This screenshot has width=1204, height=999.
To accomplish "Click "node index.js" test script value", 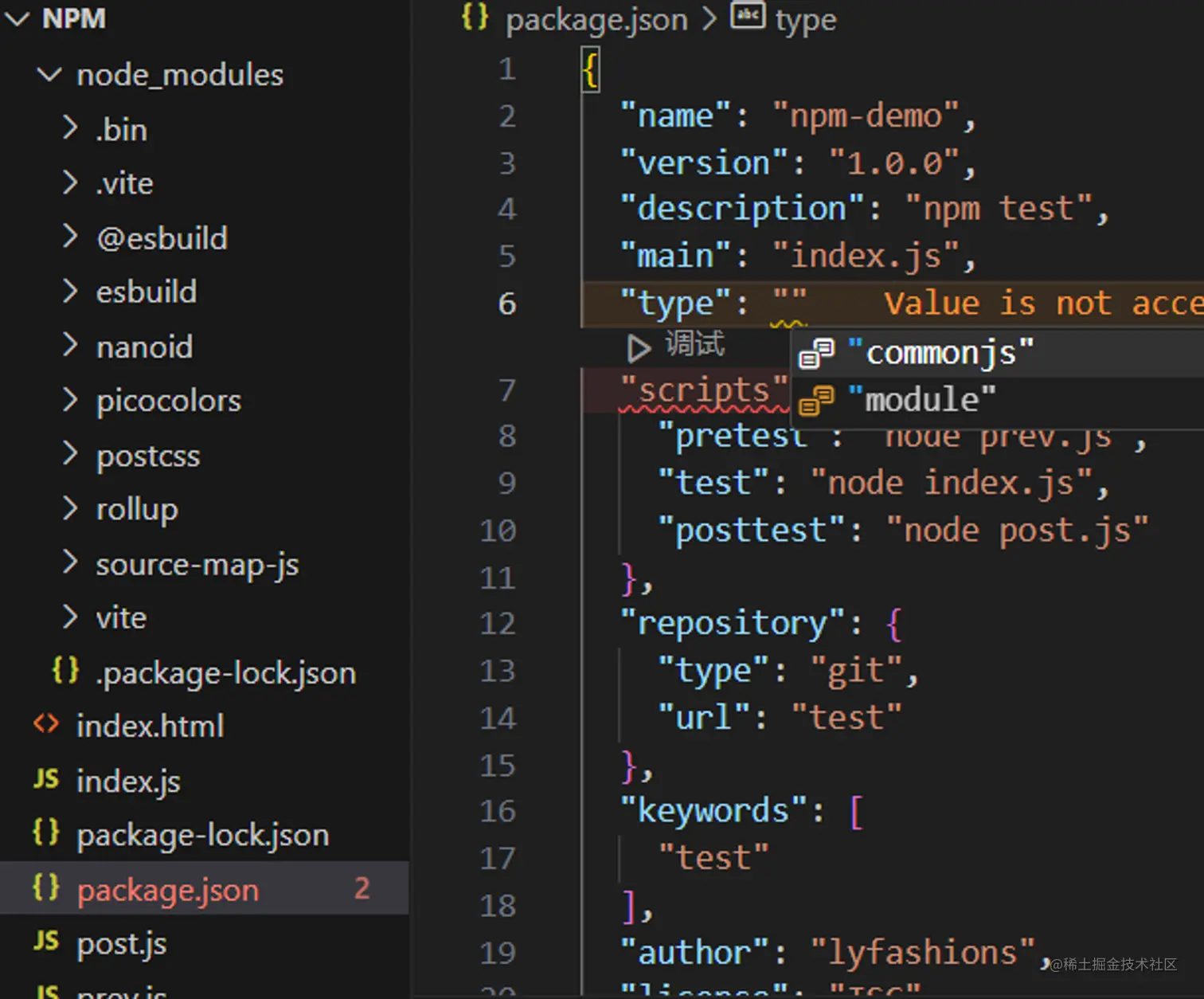I will click(x=951, y=483).
